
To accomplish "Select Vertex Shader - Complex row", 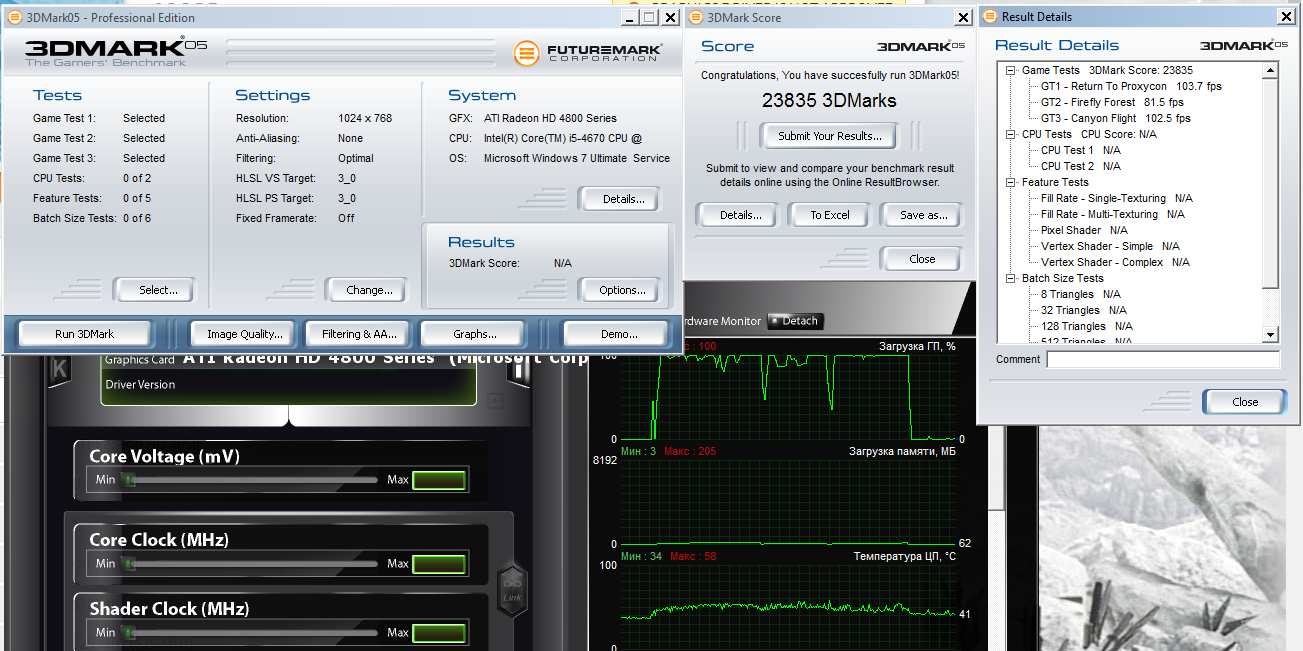I will tap(1115, 262).
